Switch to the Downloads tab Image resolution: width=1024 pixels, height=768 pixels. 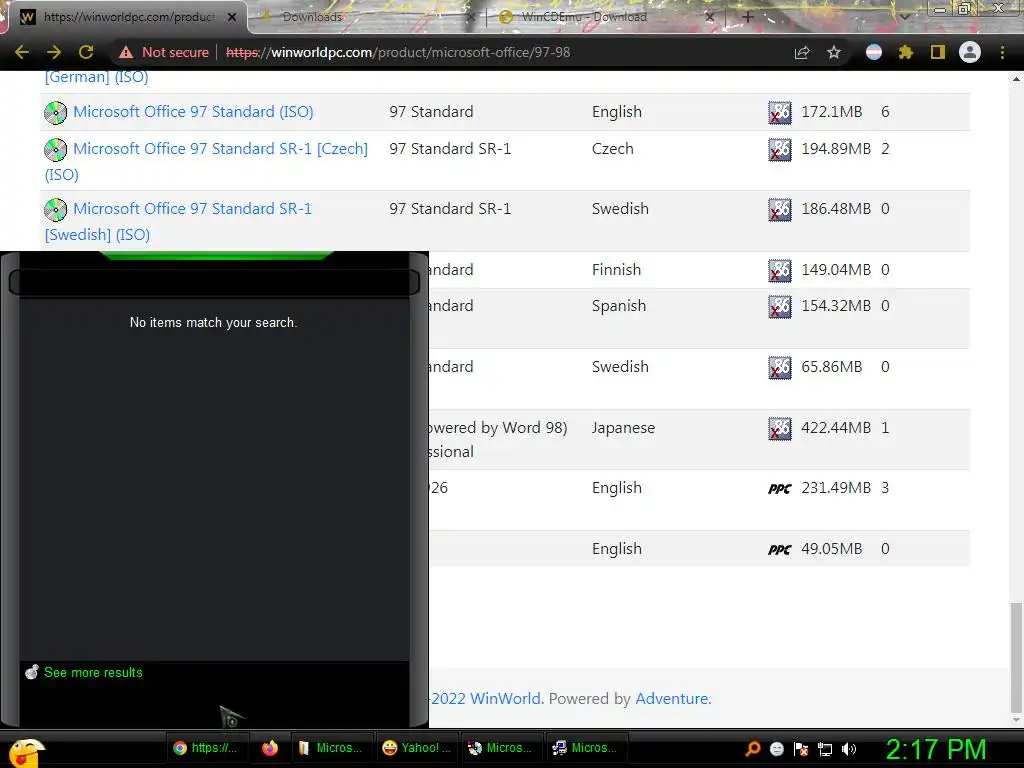tap(312, 17)
